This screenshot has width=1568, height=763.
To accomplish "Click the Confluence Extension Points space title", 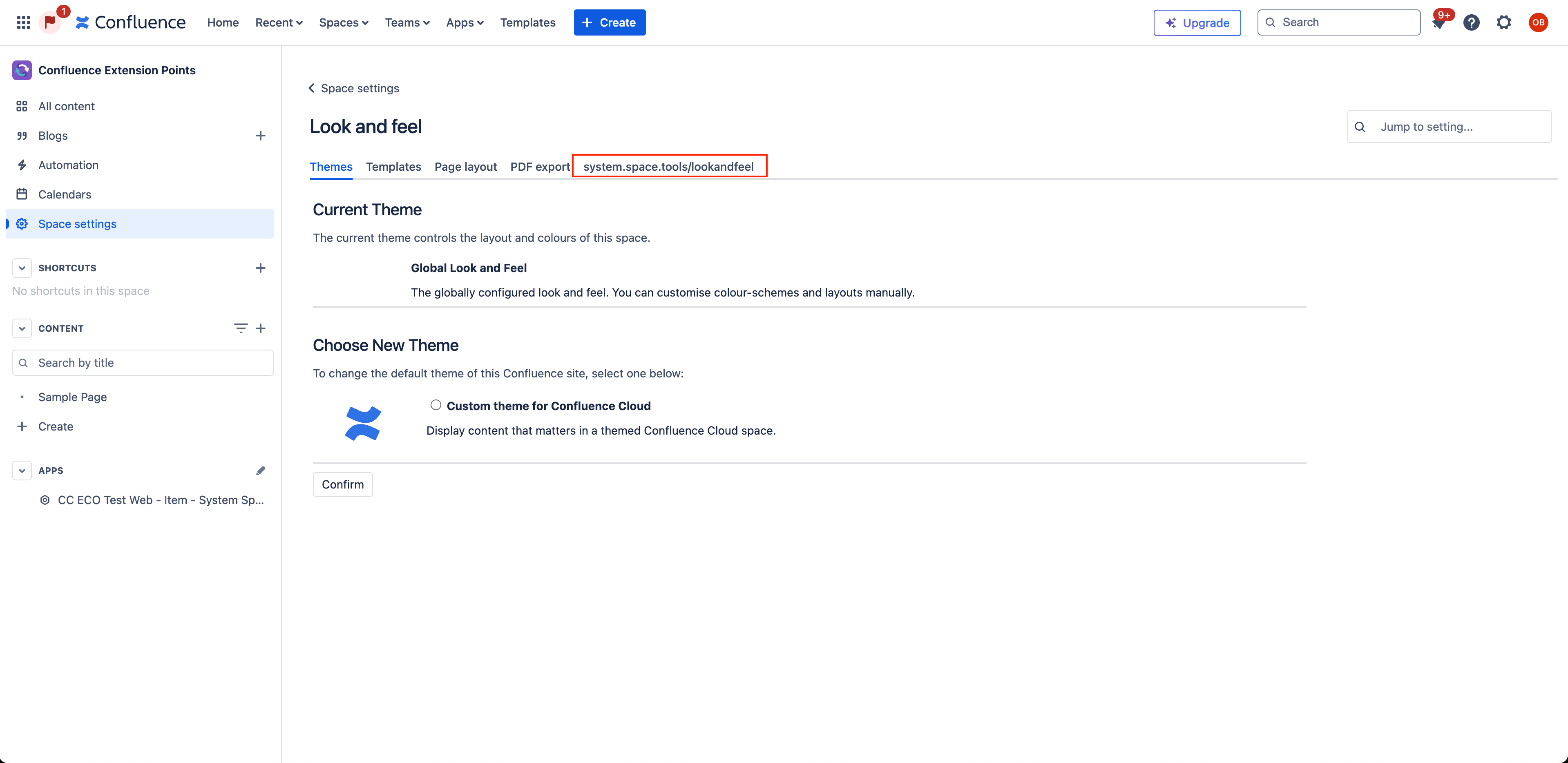I will coord(117,70).
